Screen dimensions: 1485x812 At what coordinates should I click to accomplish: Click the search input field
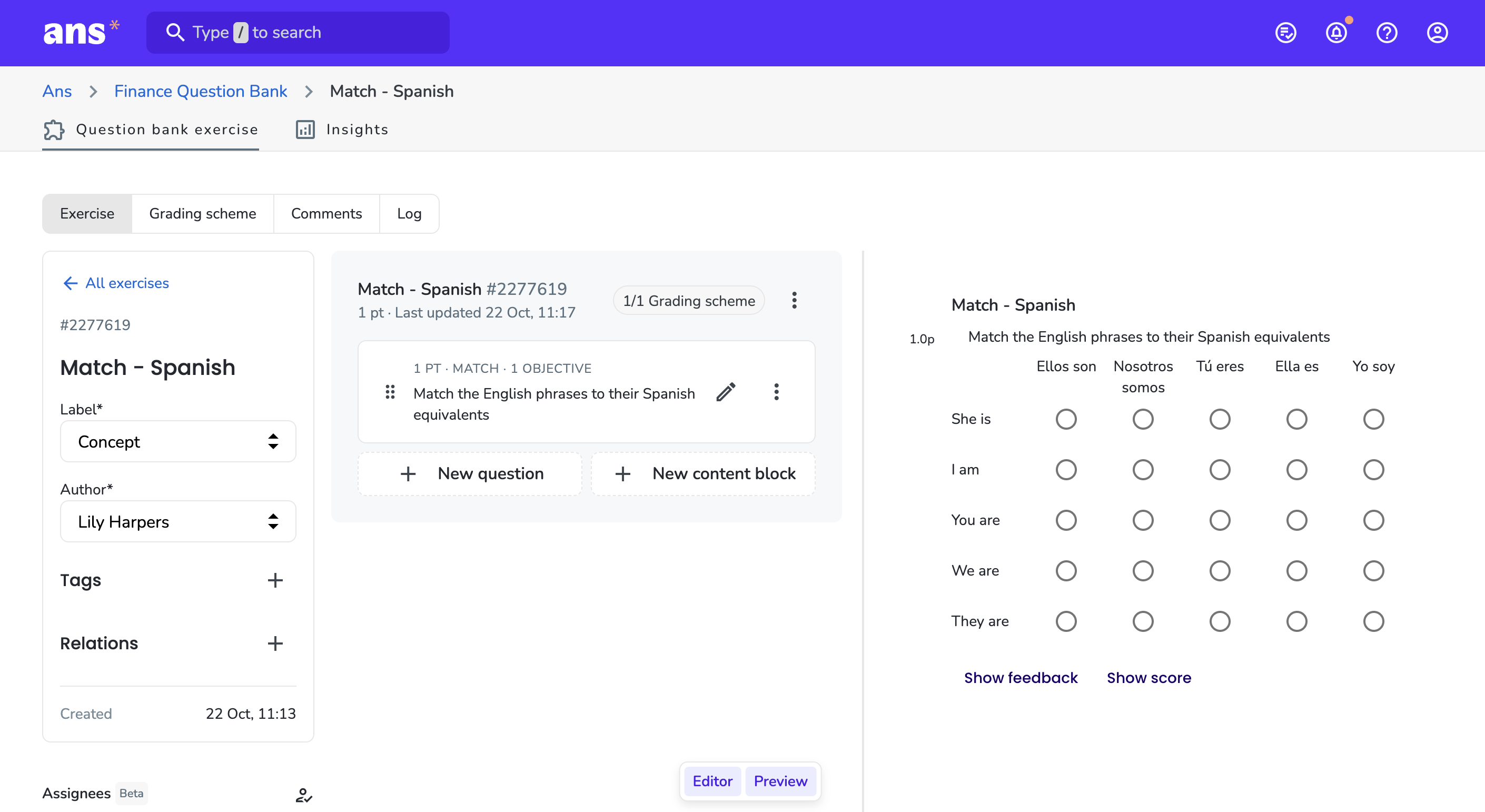tap(298, 33)
